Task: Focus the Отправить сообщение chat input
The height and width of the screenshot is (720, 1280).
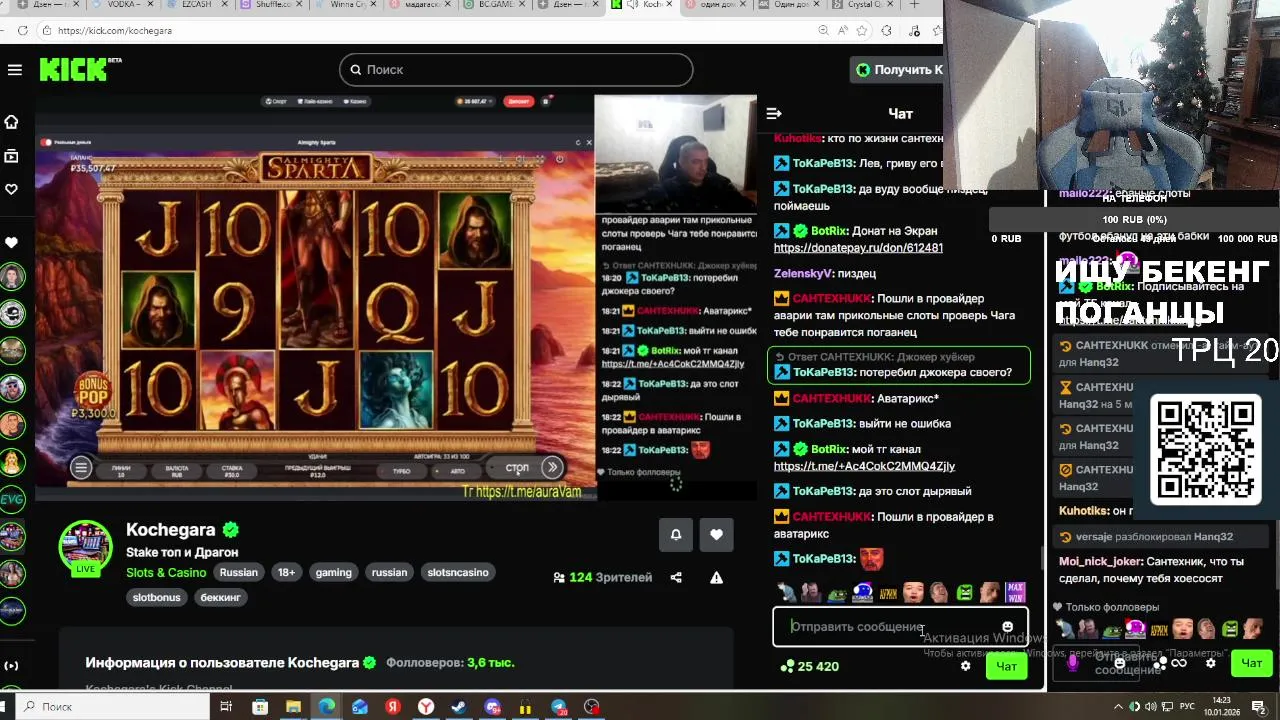Action: pyautogui.click(x=900, y=627)
